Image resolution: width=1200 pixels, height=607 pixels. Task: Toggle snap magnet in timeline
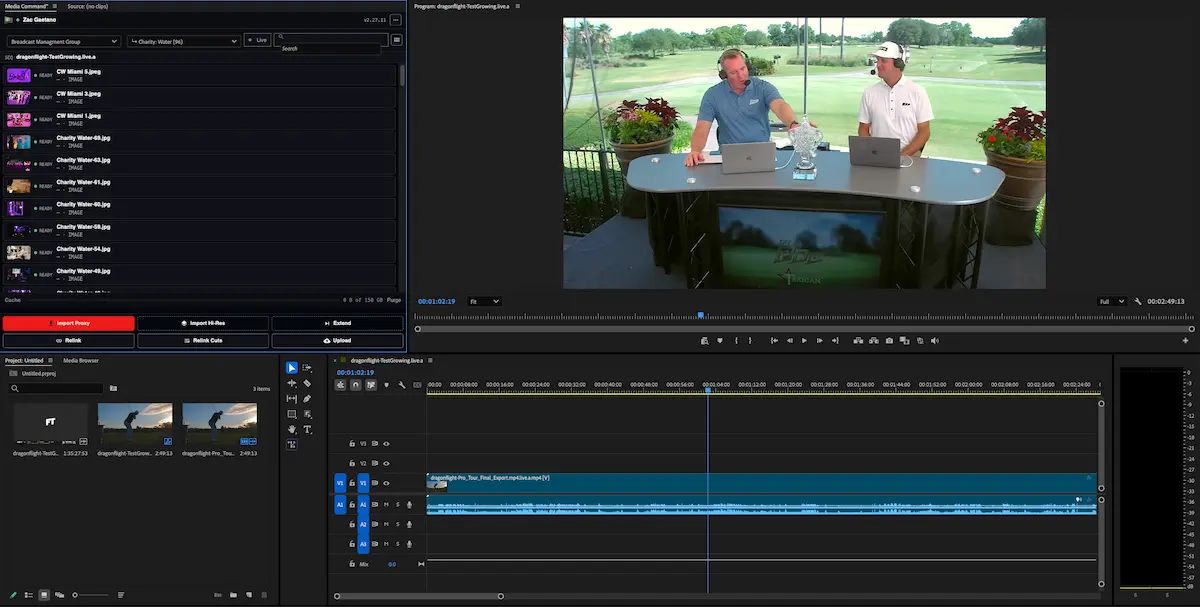[x=355, y=385]
